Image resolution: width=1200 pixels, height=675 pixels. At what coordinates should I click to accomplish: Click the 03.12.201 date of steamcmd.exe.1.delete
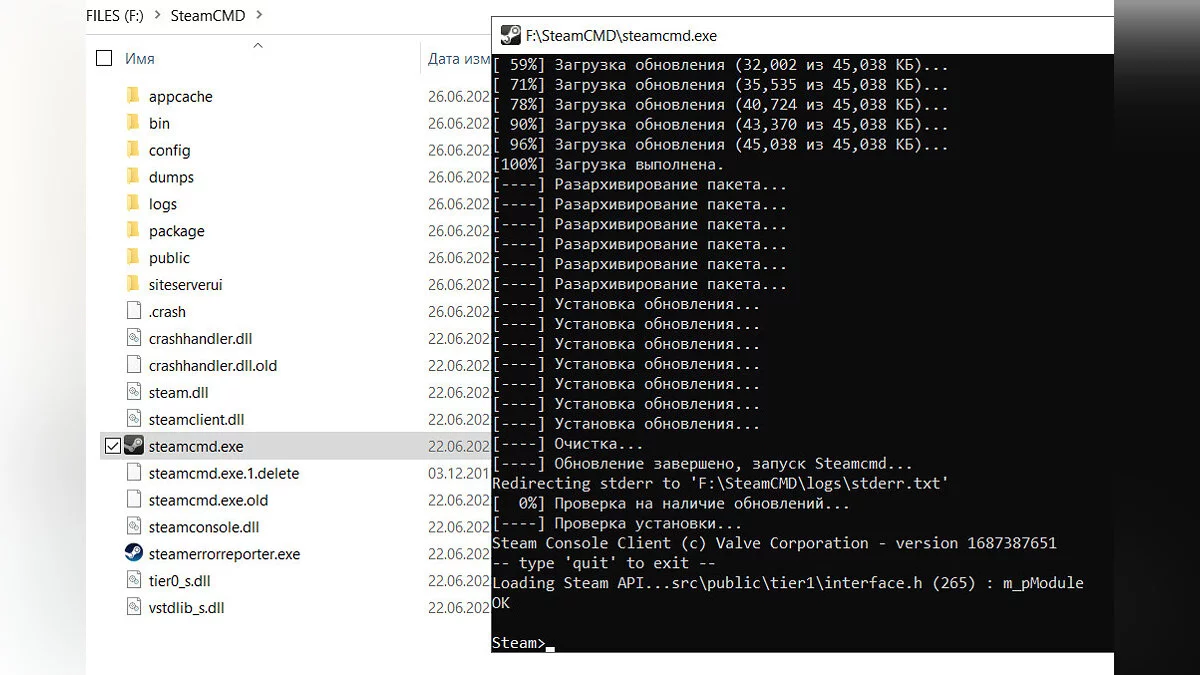tap(459, 474)
